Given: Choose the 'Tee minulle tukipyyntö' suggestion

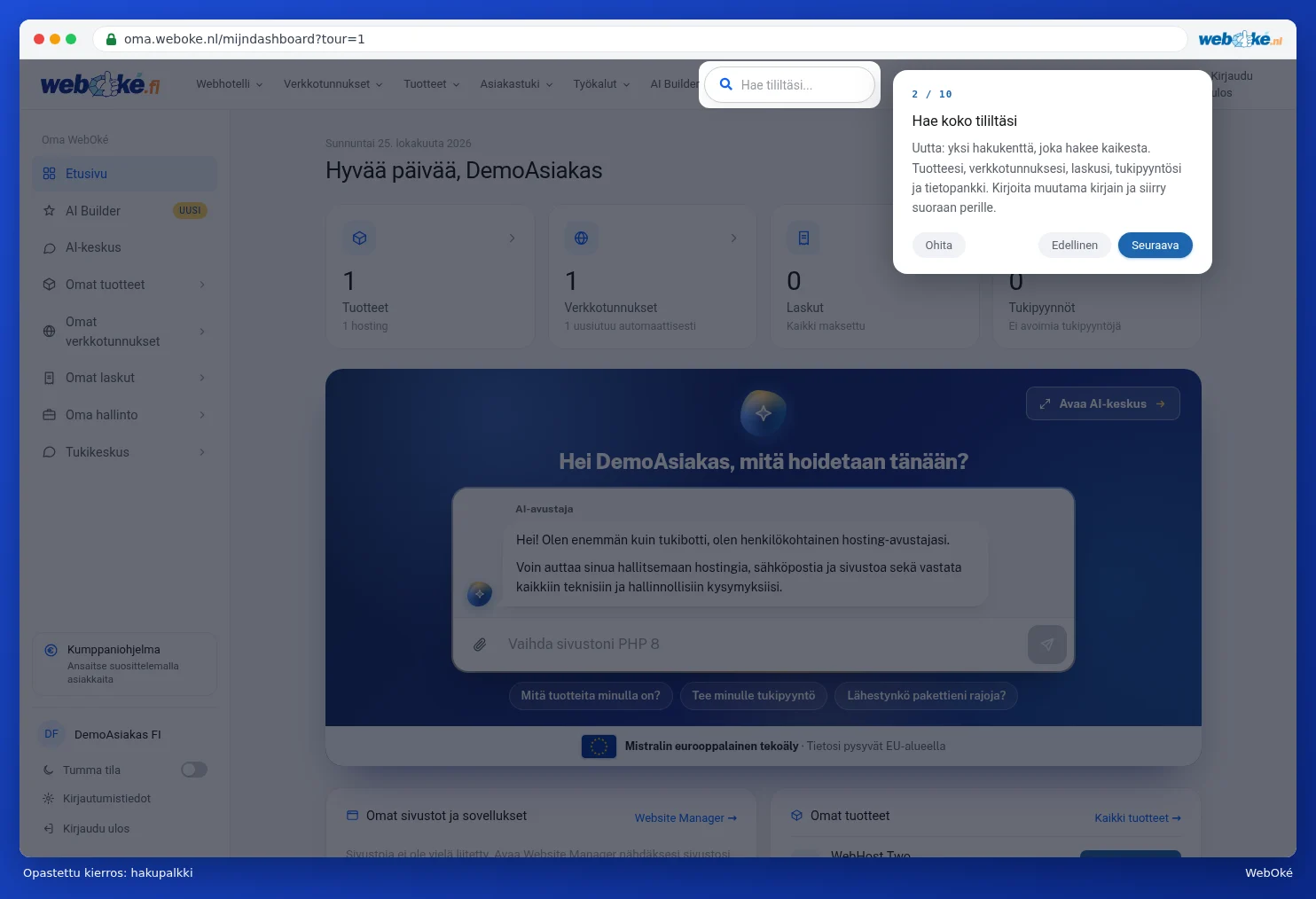Looking at the screenshot, I should [x=754, y=696].
